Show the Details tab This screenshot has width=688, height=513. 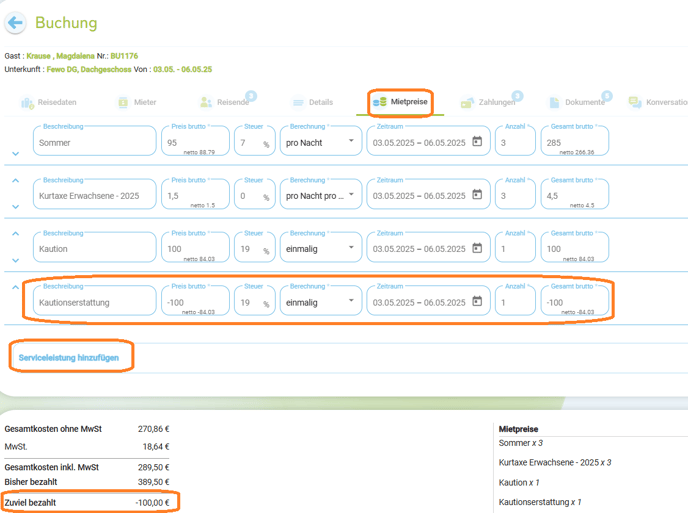[x=313, y=102]
